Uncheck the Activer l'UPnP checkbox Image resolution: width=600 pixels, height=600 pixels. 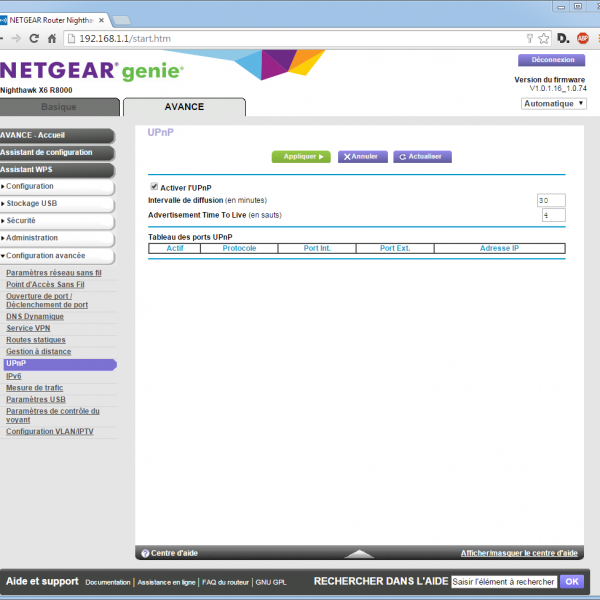coord(154,187)
